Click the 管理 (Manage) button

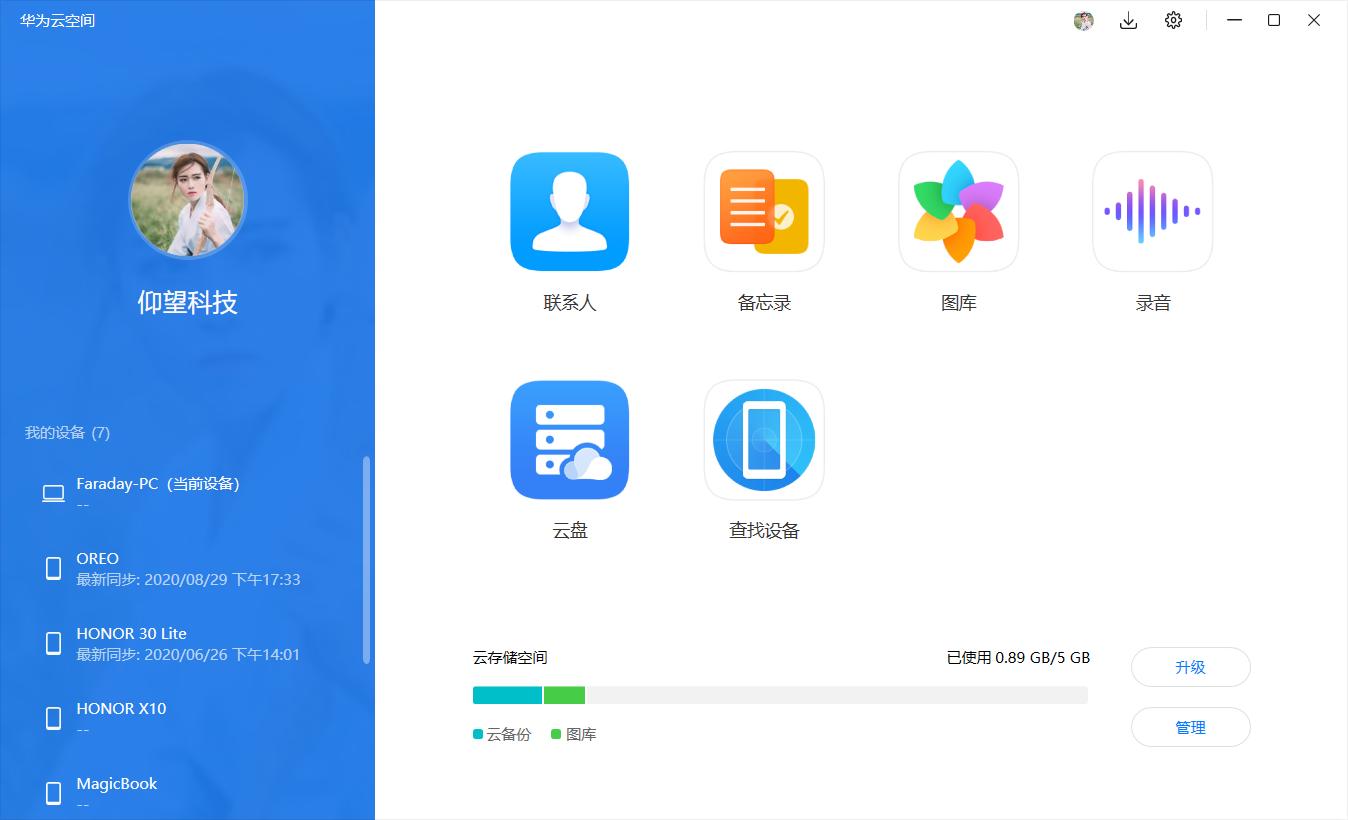point(1190,727)
